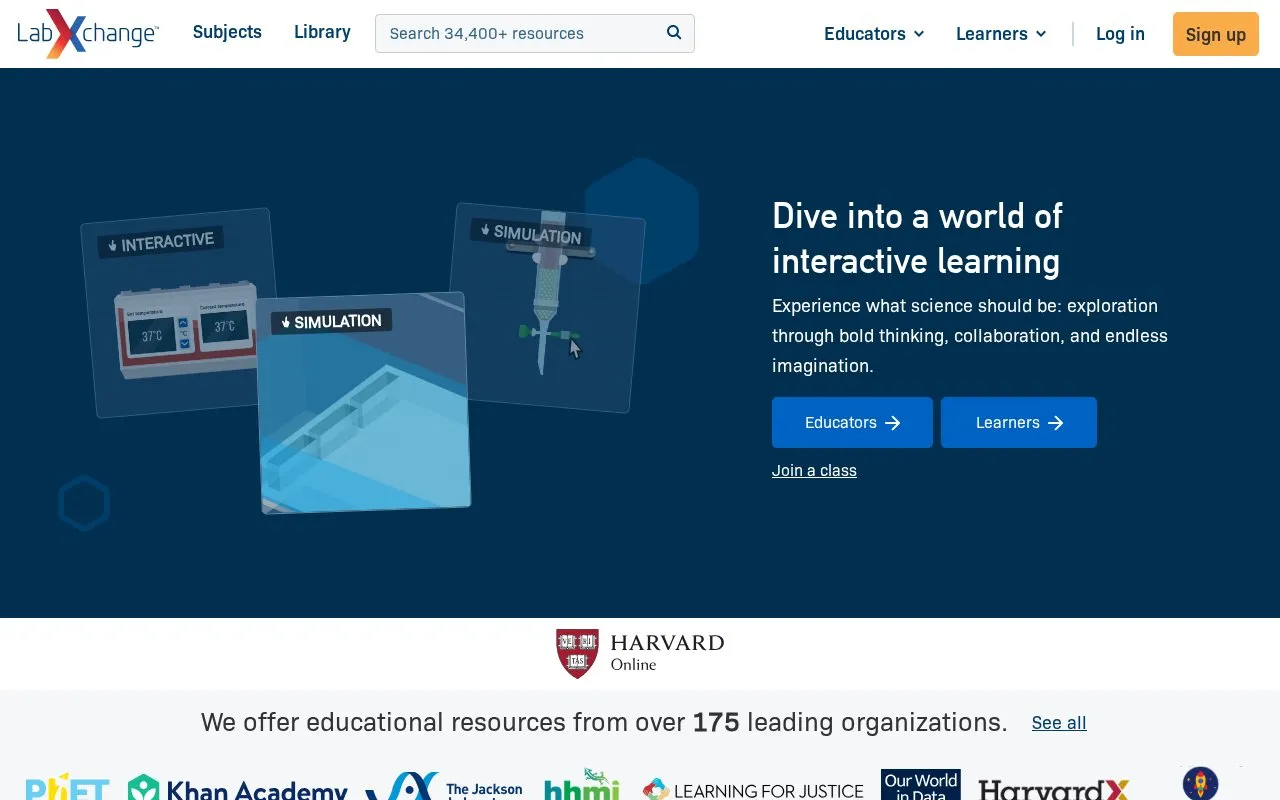This screenshot has height=800, width=1280.
Task: Click the search magnifier icon
Action: 674,33
